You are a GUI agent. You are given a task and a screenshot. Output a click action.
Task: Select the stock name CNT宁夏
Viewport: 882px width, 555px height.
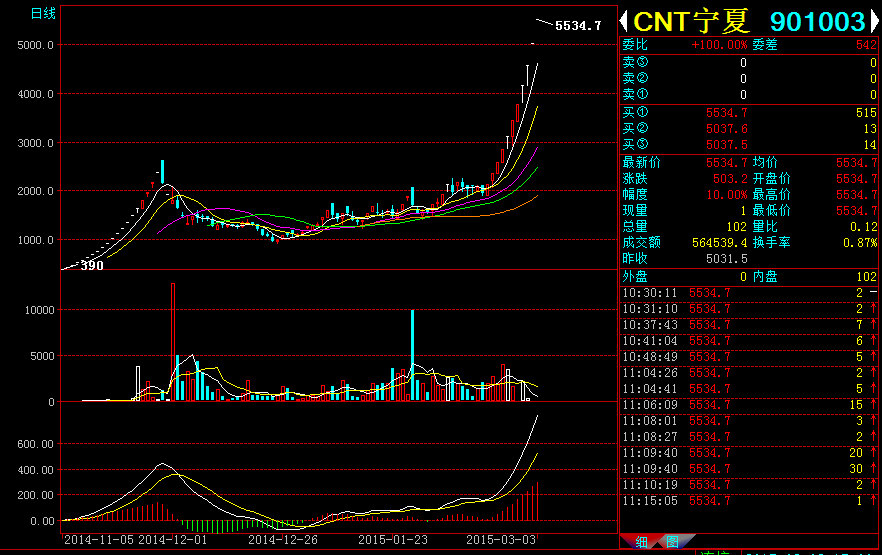point(691,21)
